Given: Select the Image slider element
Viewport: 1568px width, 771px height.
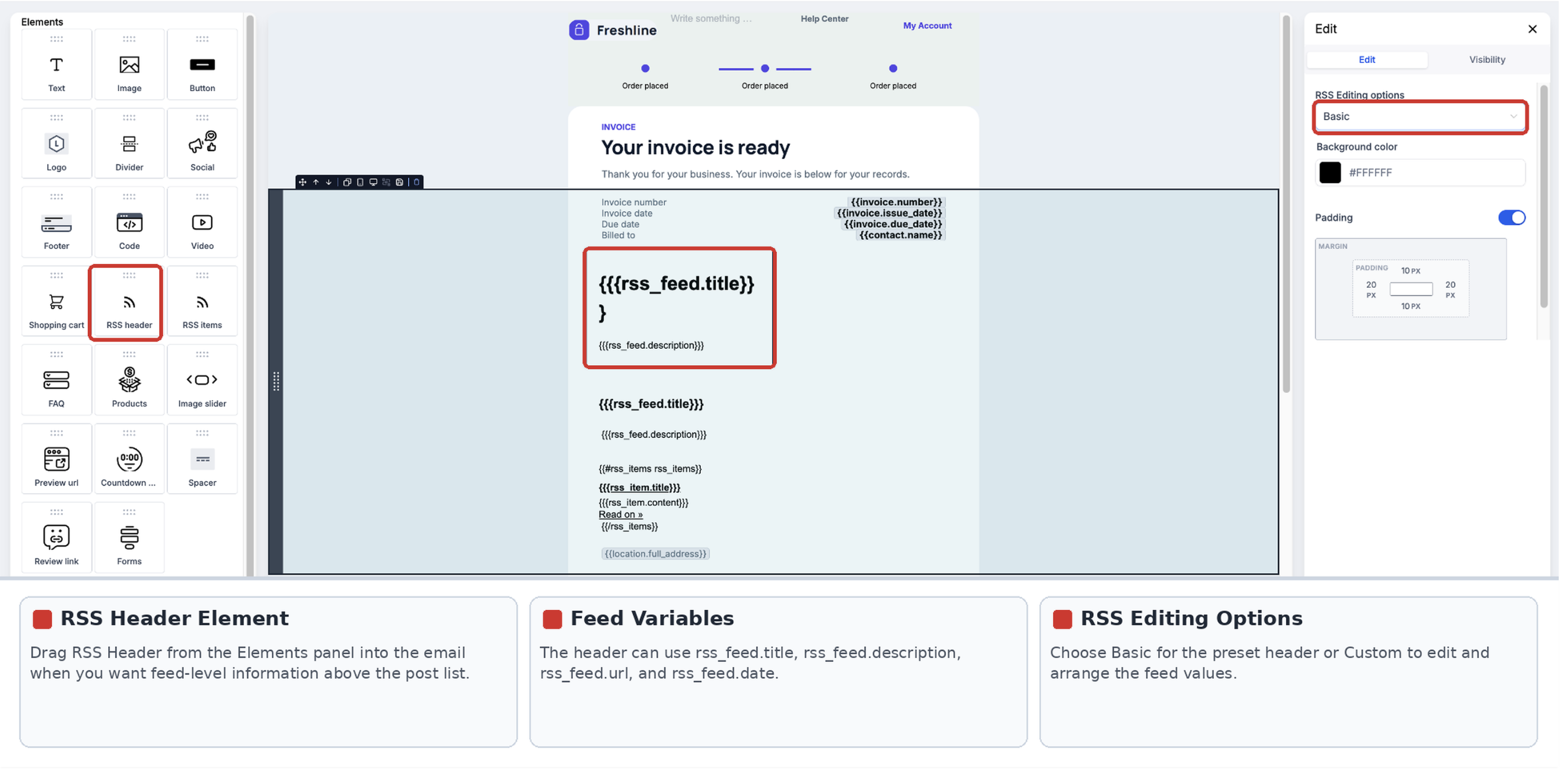Looking at the screenshot, I should click(x=203, y=381).
